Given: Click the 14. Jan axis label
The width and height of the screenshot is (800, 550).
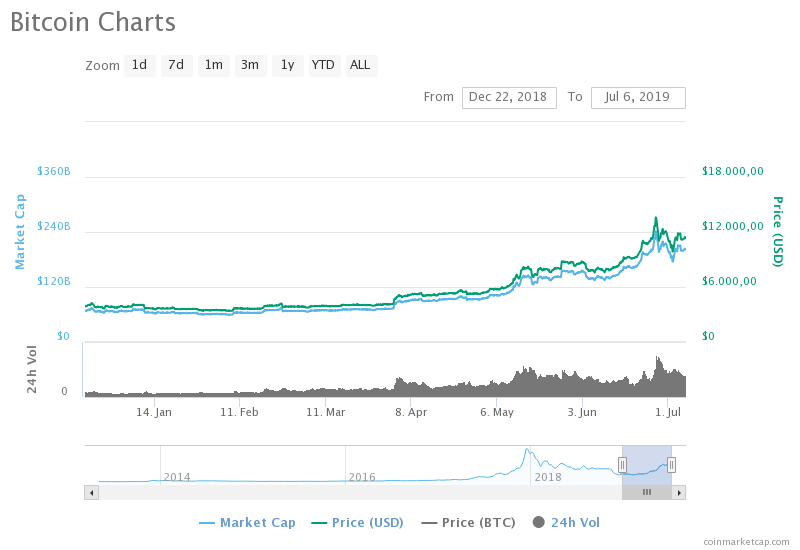Looking at the screenshot, I should click(154, 412).
